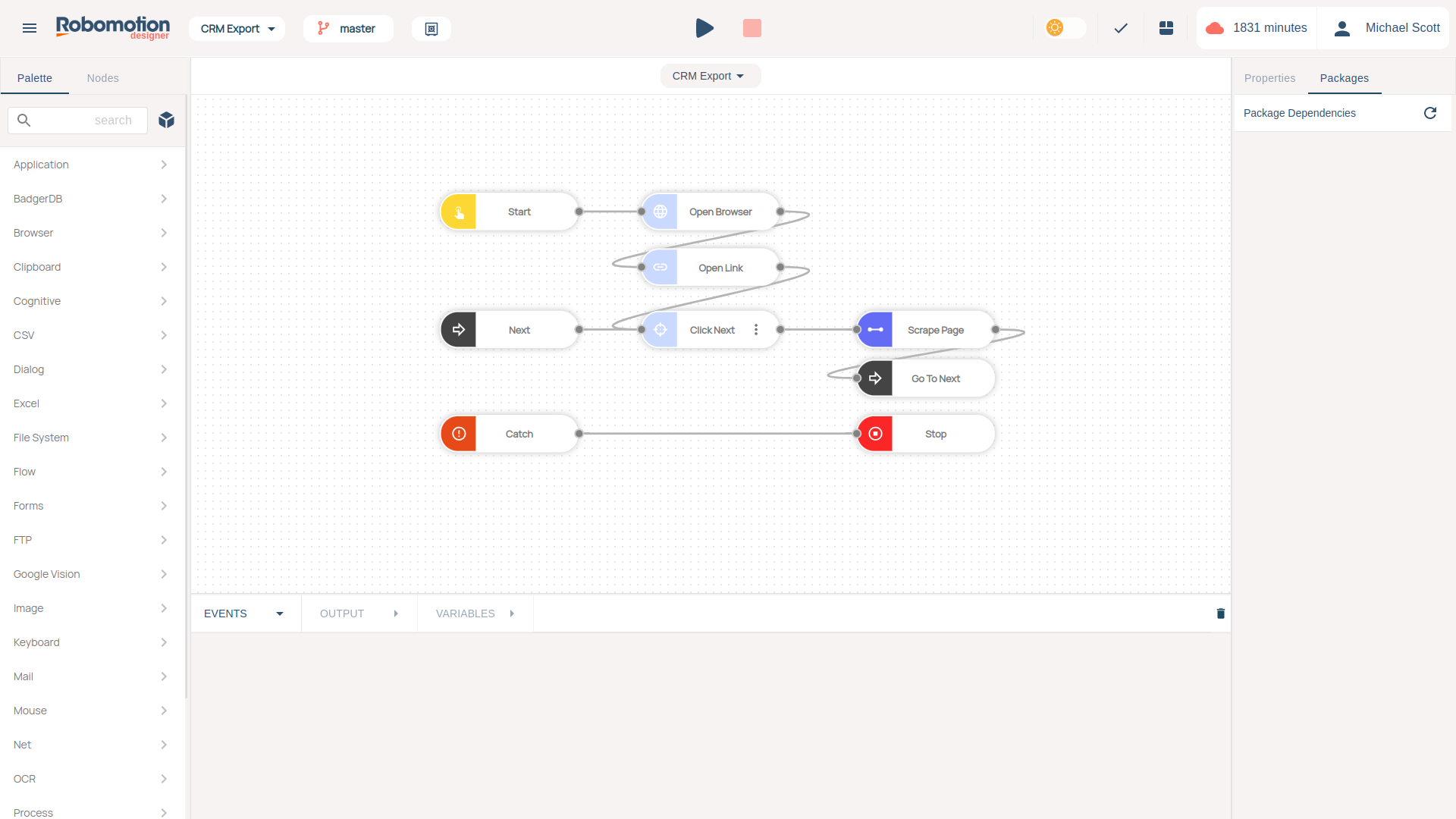Open the Google Vision palette category

coord(91,574)
